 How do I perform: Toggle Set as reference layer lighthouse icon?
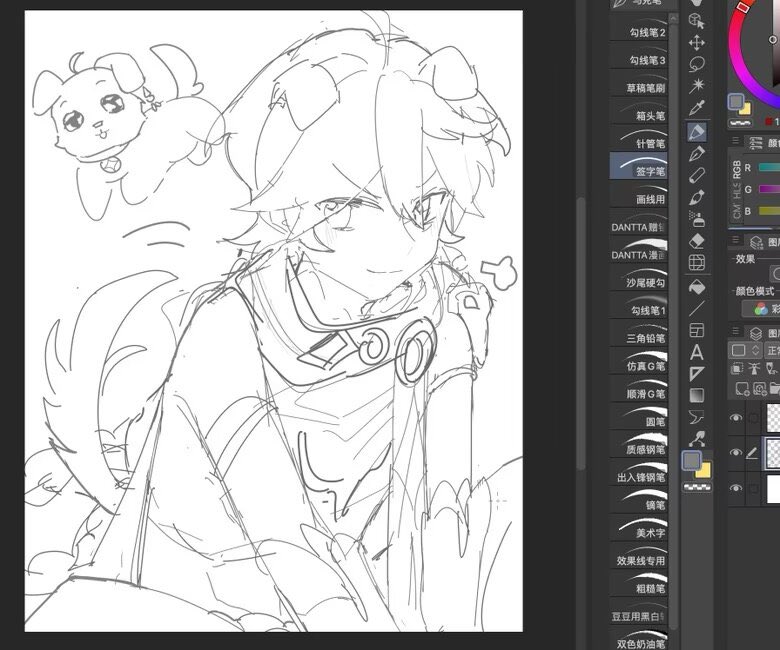(x=755, y=369)
